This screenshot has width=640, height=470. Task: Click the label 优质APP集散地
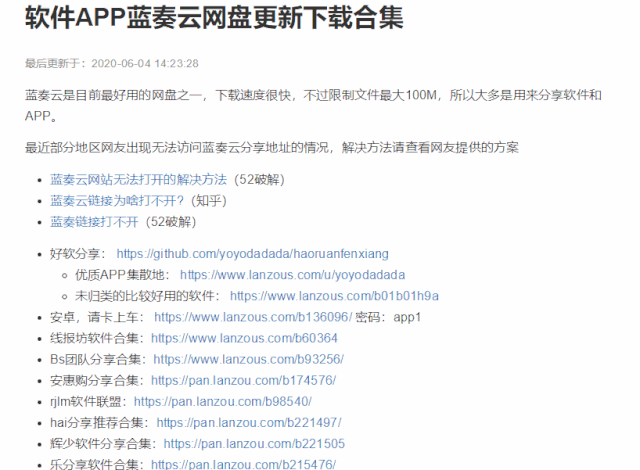[120, 275]
